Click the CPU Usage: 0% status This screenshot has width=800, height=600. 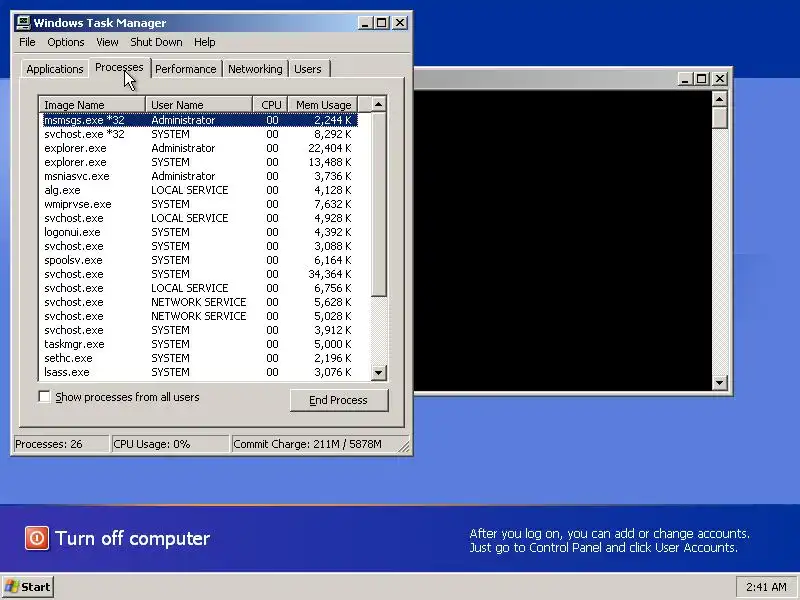[170, 444]
